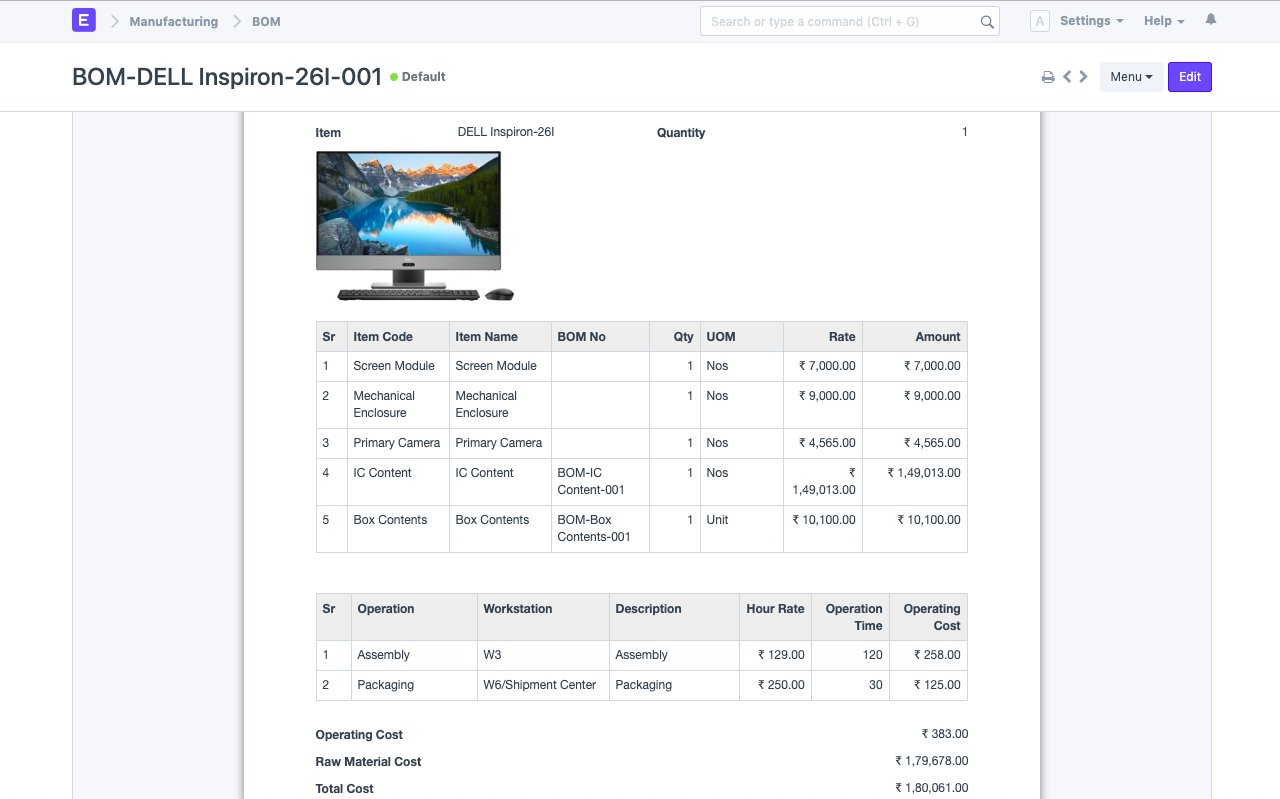This screenshot has height=799, width=1280.
Task: Focus the search command input field
Action: (x=840, y=22)
